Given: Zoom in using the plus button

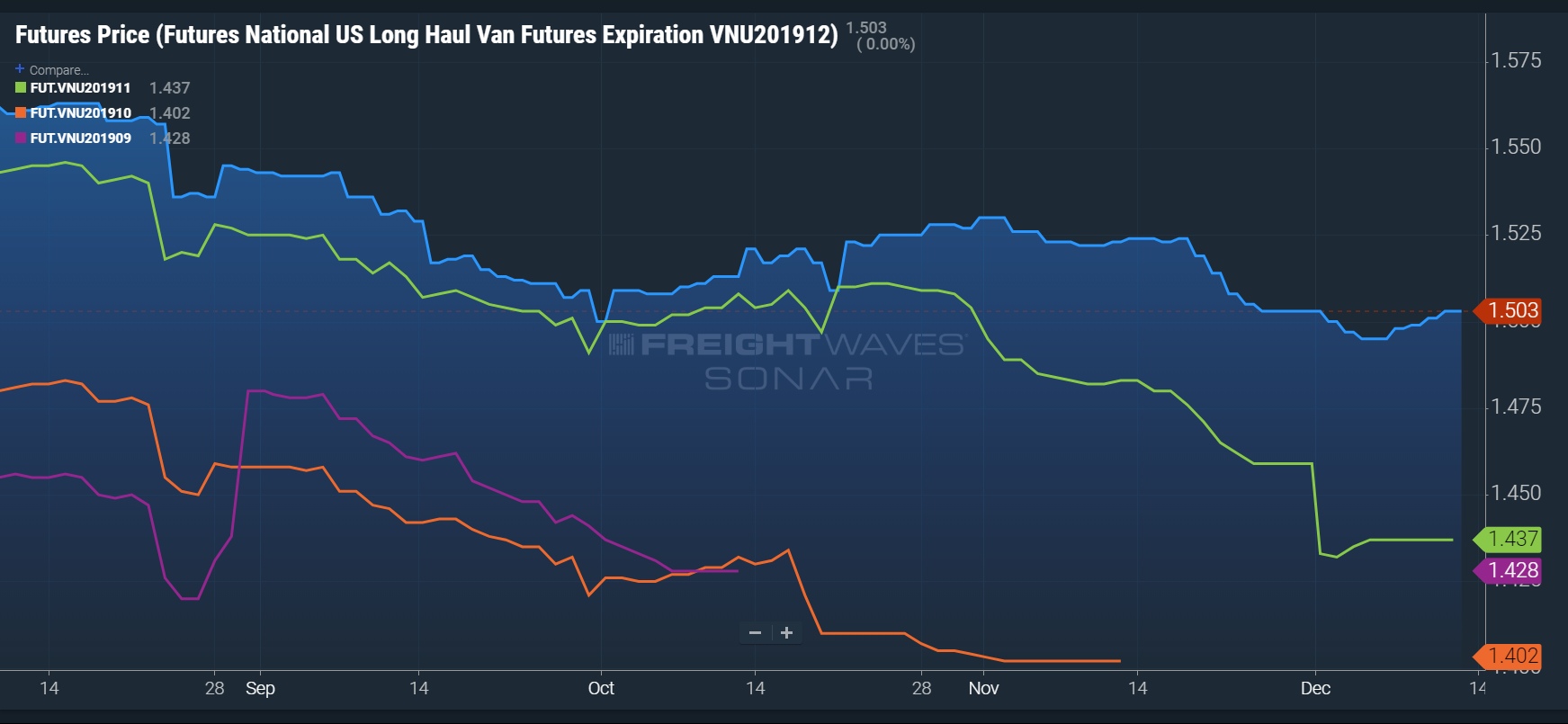Looking at the screenshot, I should [786, 633].
